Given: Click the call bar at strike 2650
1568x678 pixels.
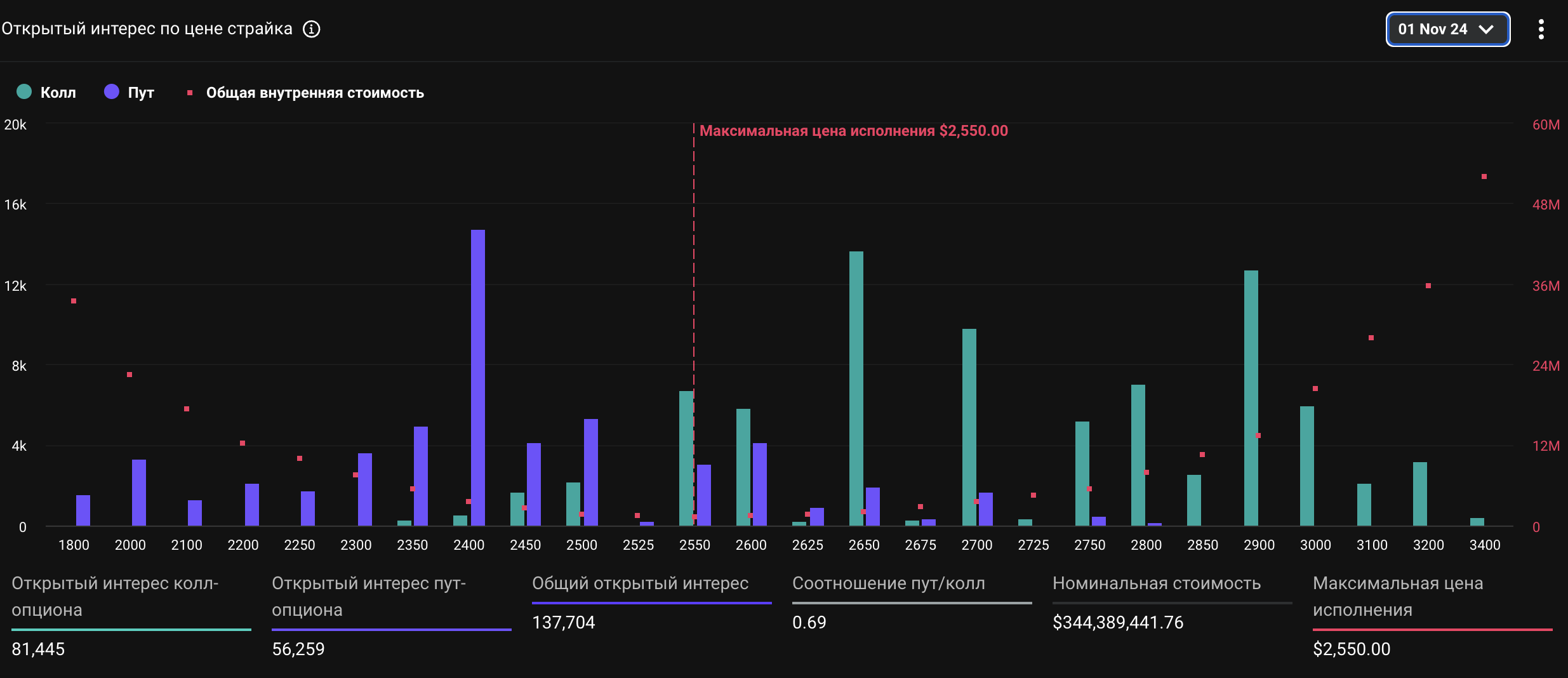Looking at the screenshot, I should pyautogui.click(x=856, y=389).
